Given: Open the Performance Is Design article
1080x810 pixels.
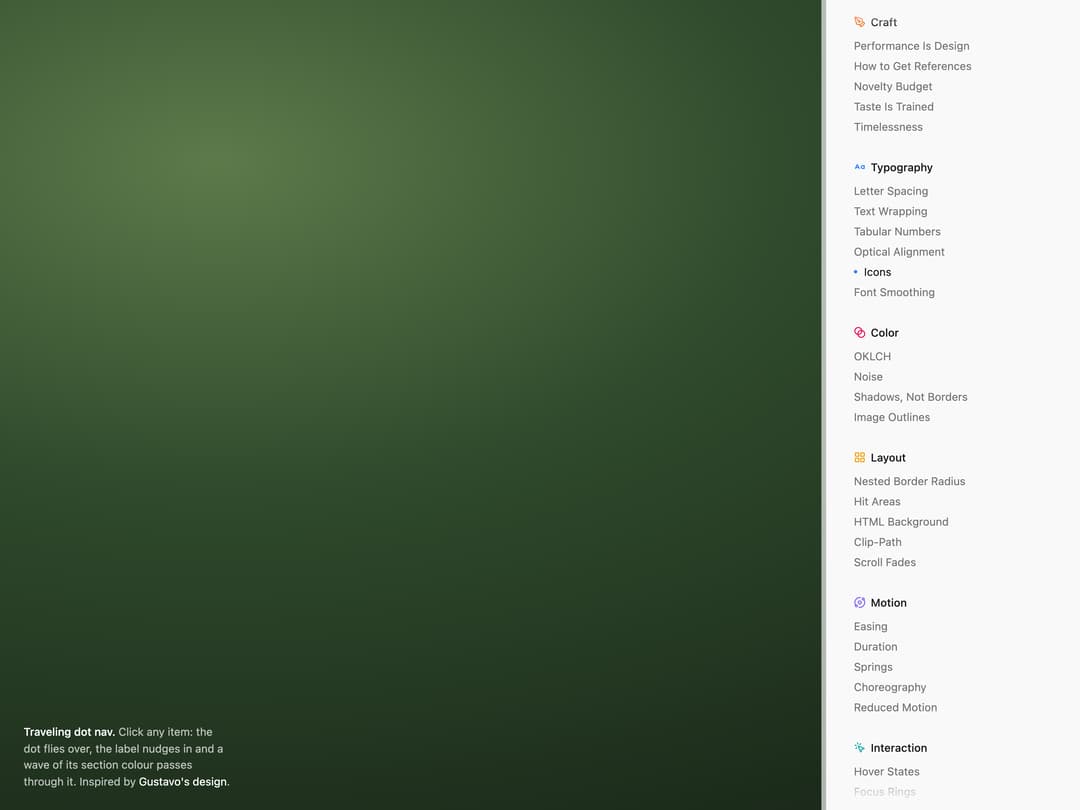Looking at the screenshot, I should pyautogui.click(x=911, y=46).
